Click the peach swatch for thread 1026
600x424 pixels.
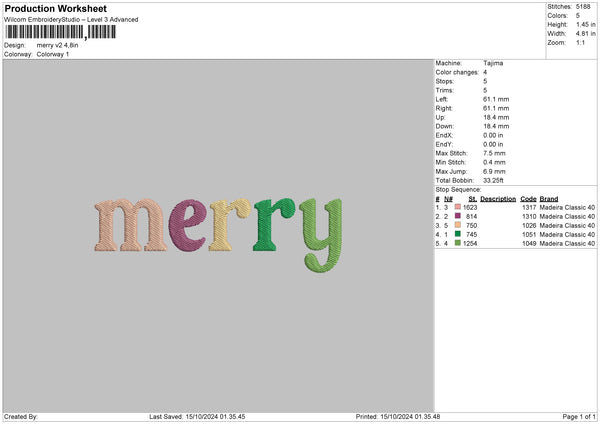[x=458, y=225]
